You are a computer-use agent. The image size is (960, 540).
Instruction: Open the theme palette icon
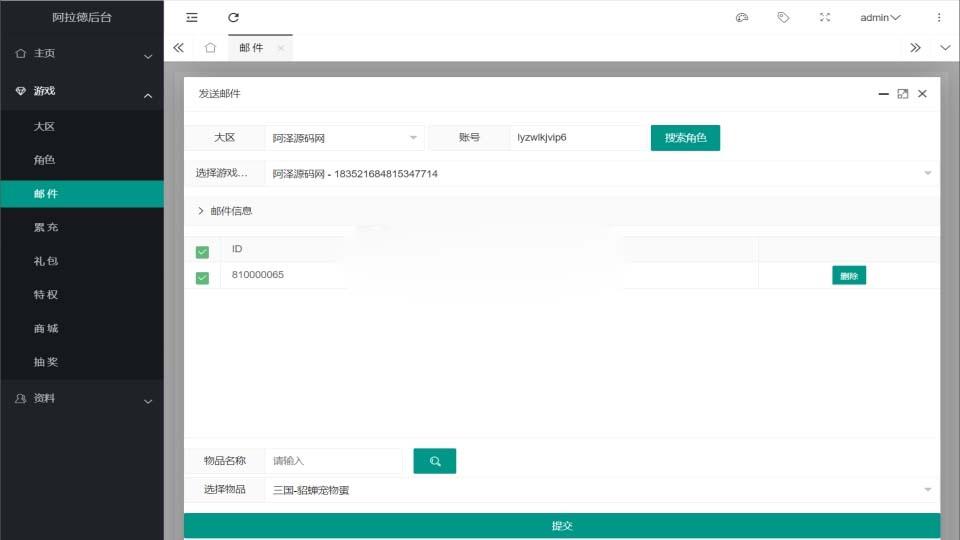(742, 17)
